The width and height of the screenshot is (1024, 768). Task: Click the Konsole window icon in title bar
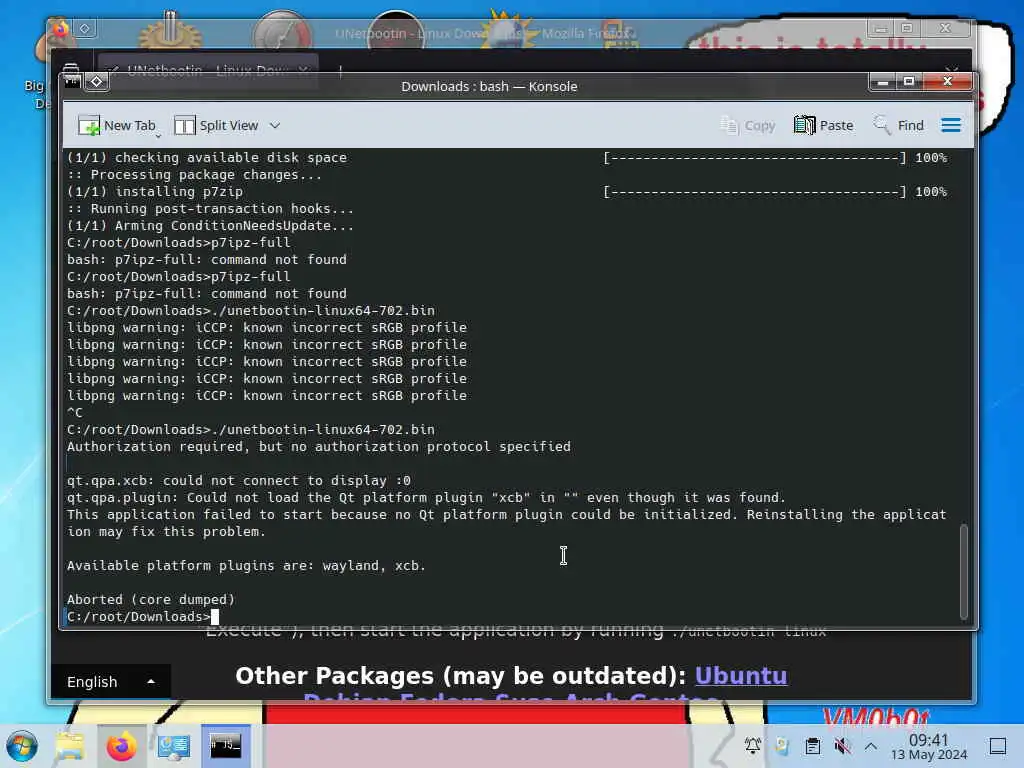coord(72,81)
